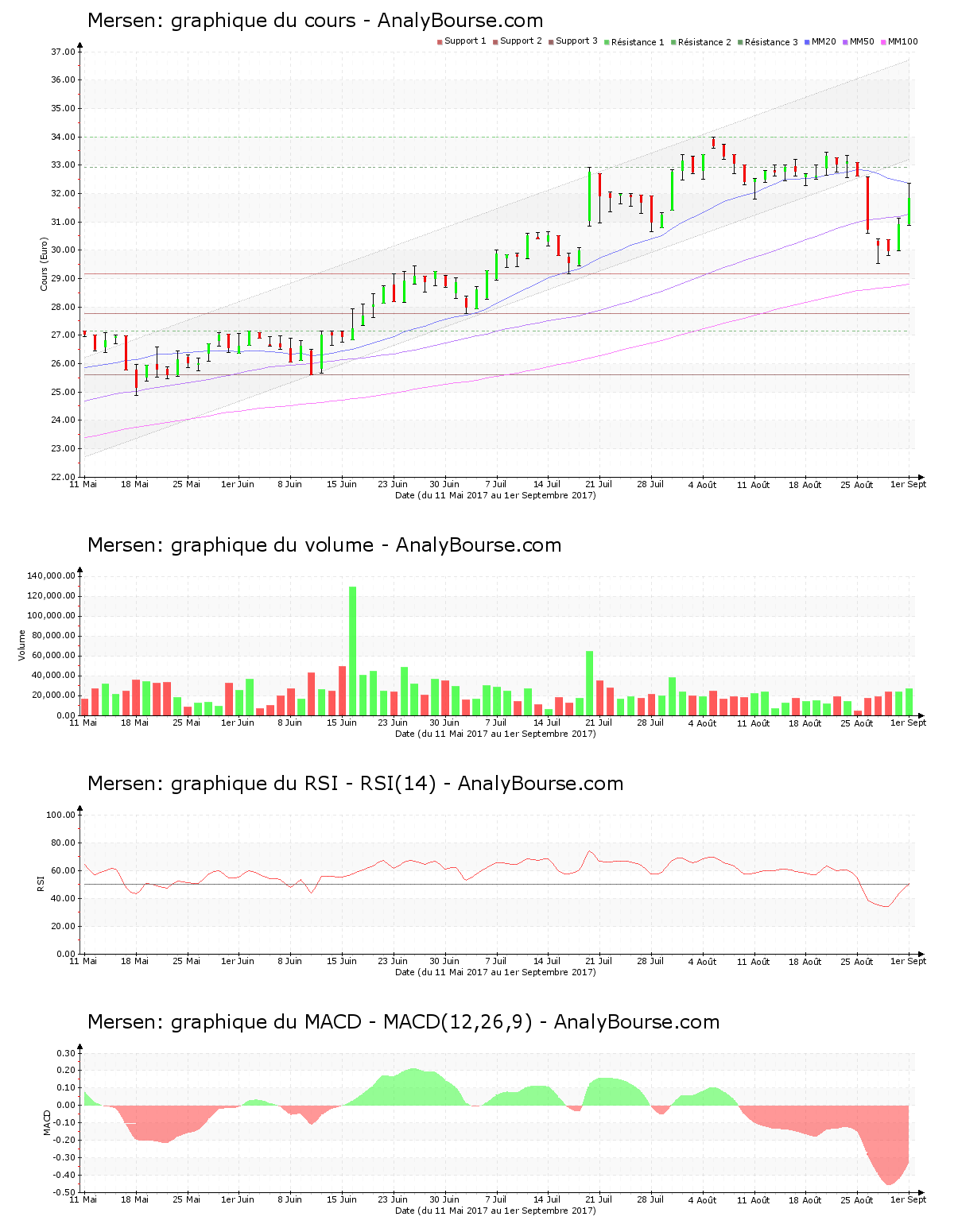Select the MM100 legend entry
Image resolution: width=954 pixels, height=1232 pixels.
[899, 41]
